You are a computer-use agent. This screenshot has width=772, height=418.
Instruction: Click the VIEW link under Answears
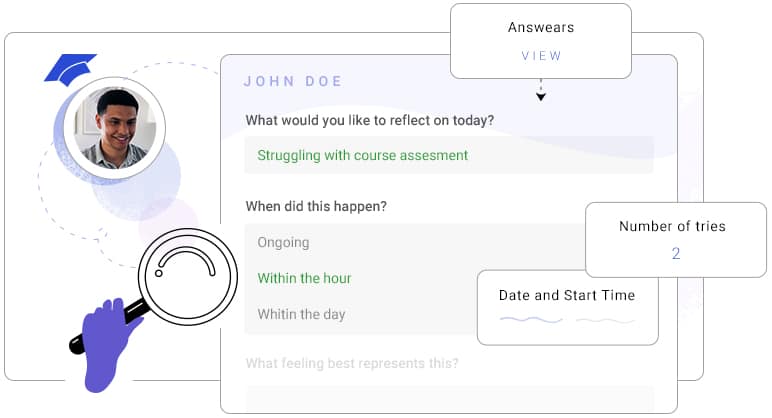541,56
